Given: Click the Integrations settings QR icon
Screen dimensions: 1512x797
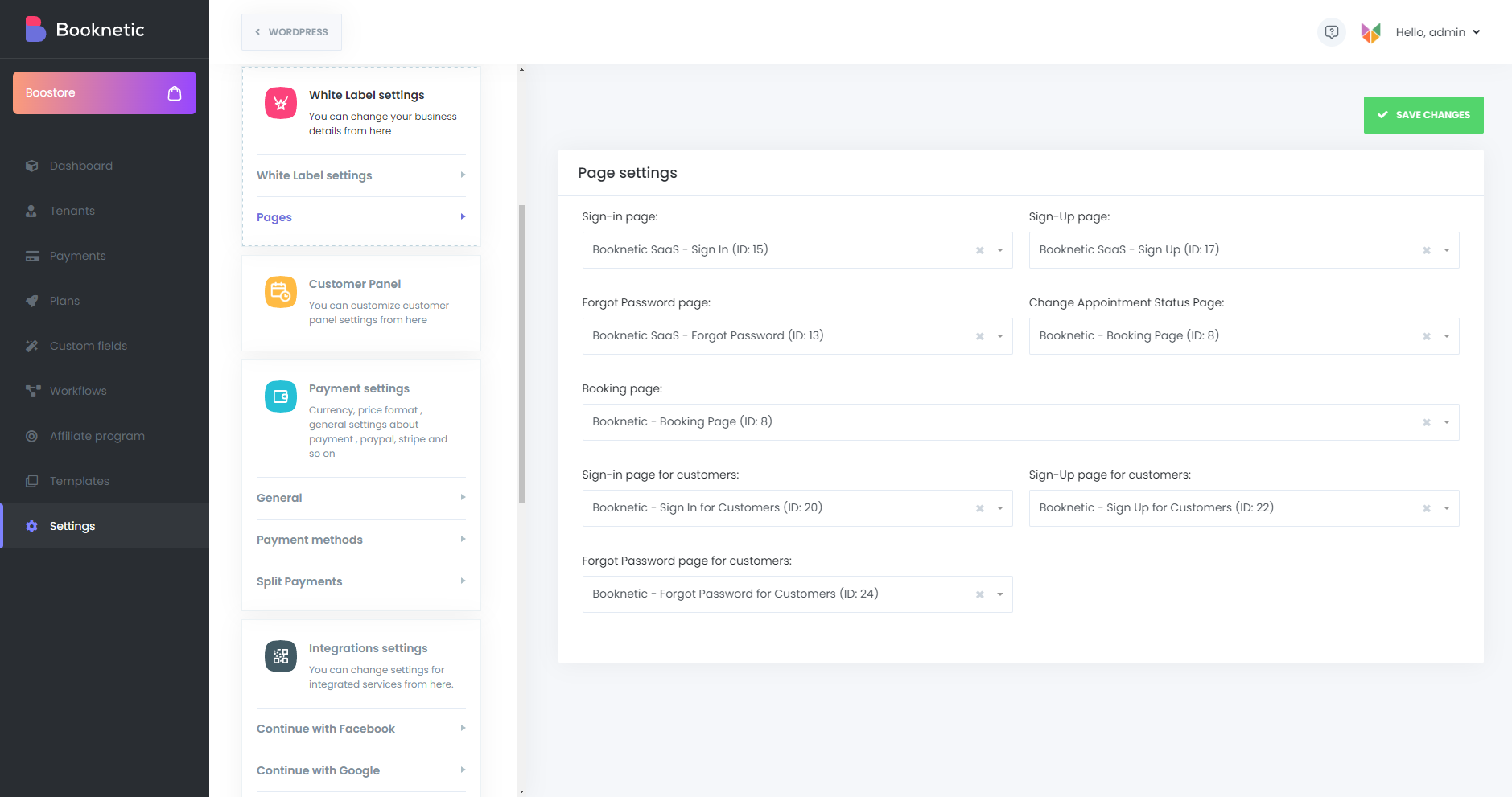Looking at the screenshot, I should click(x=281, y=656).
